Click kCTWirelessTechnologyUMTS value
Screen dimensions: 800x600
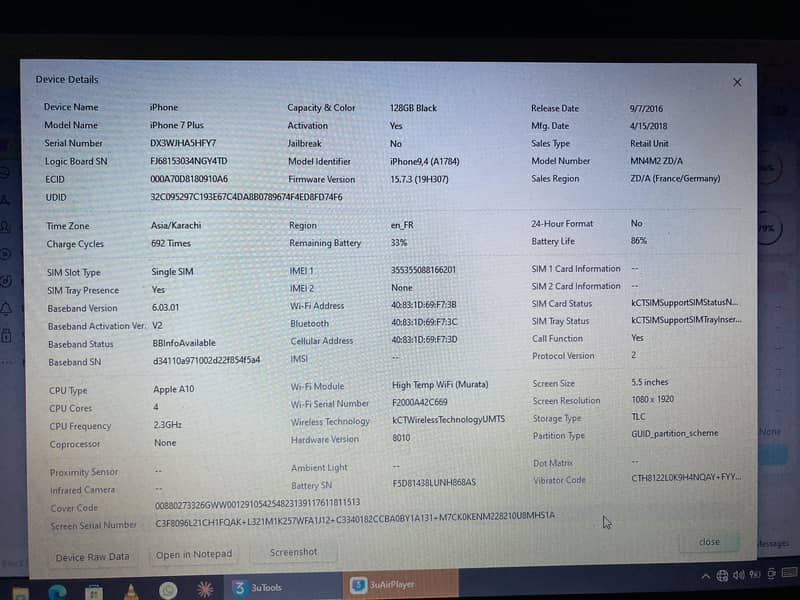(448, 419)
